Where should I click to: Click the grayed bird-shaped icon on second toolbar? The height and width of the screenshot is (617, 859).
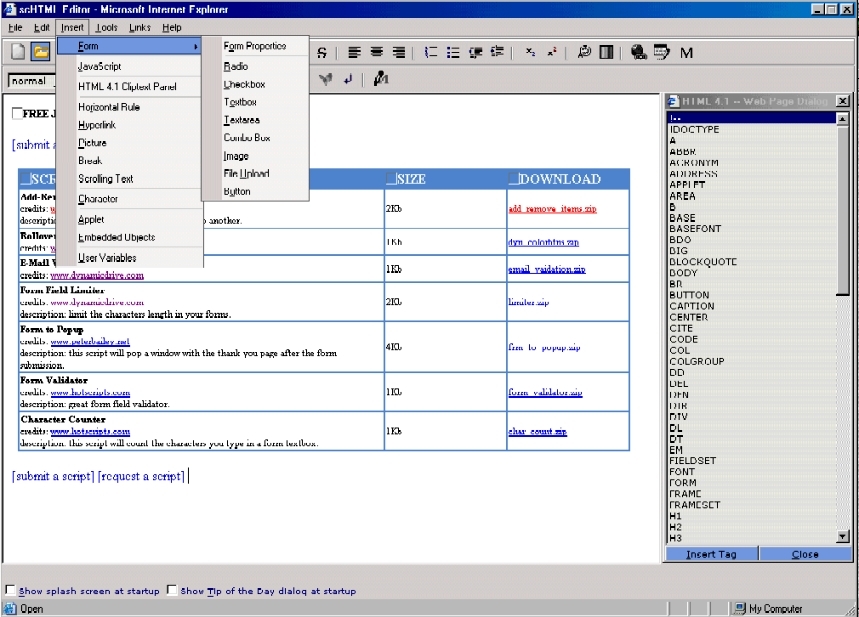pyautogui.click(x=326, y=79)
